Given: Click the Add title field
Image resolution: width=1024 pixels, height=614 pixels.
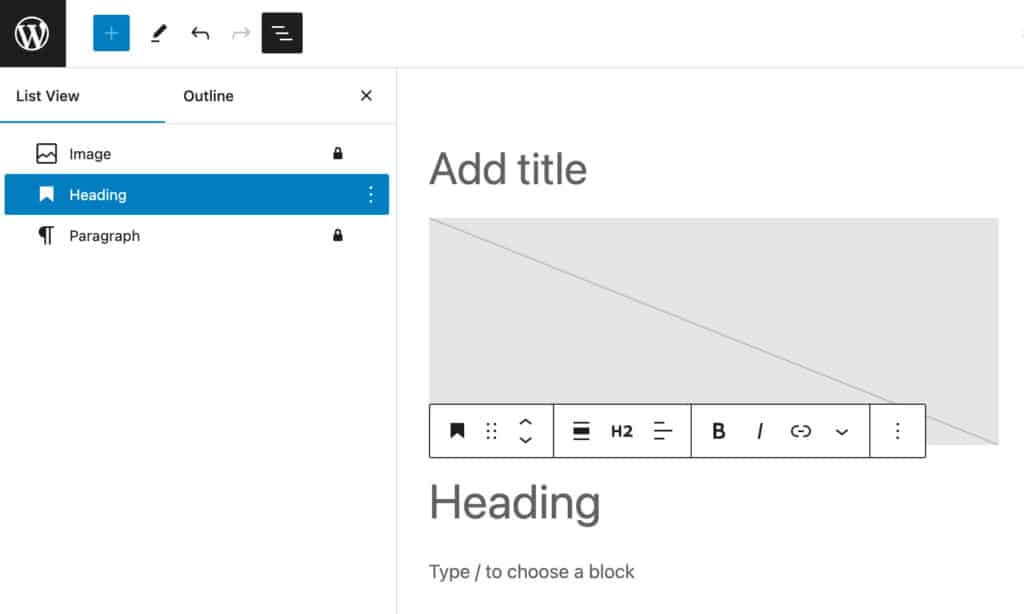Looking at the screenshot, I should 508,169.
